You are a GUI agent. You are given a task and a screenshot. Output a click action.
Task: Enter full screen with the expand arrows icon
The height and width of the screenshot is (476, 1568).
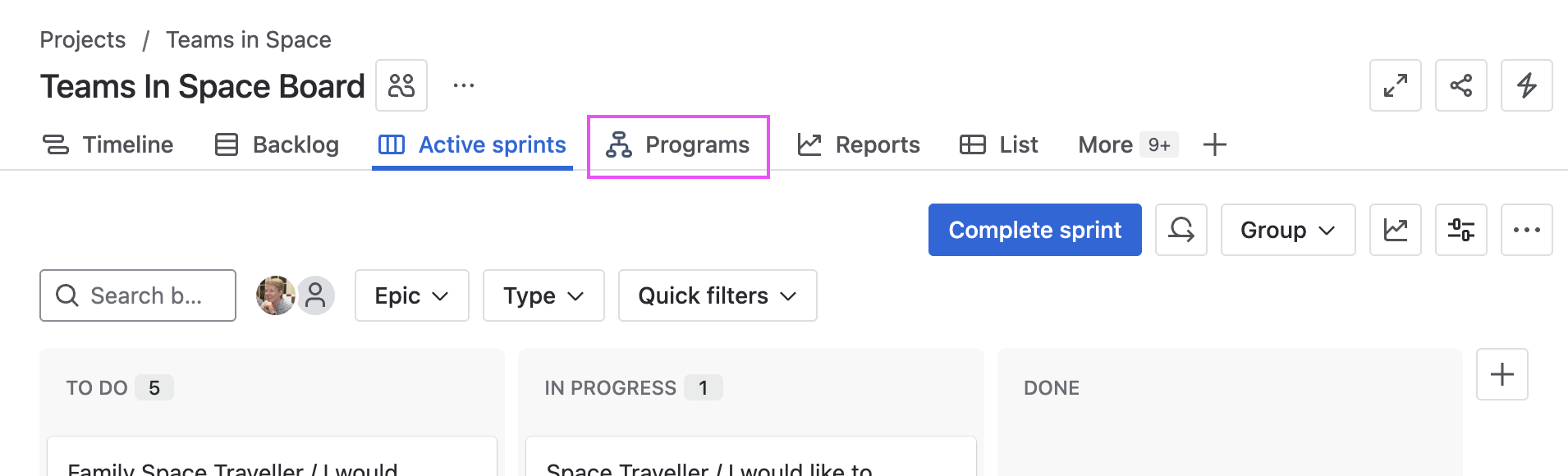1395,85
